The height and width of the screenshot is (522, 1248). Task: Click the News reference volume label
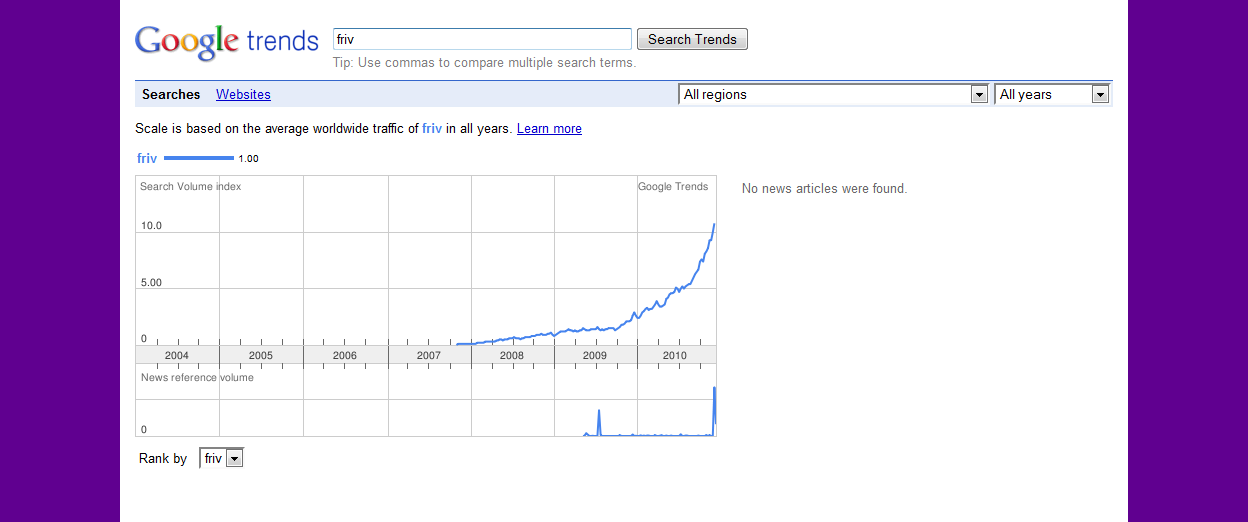coord(197,377)
